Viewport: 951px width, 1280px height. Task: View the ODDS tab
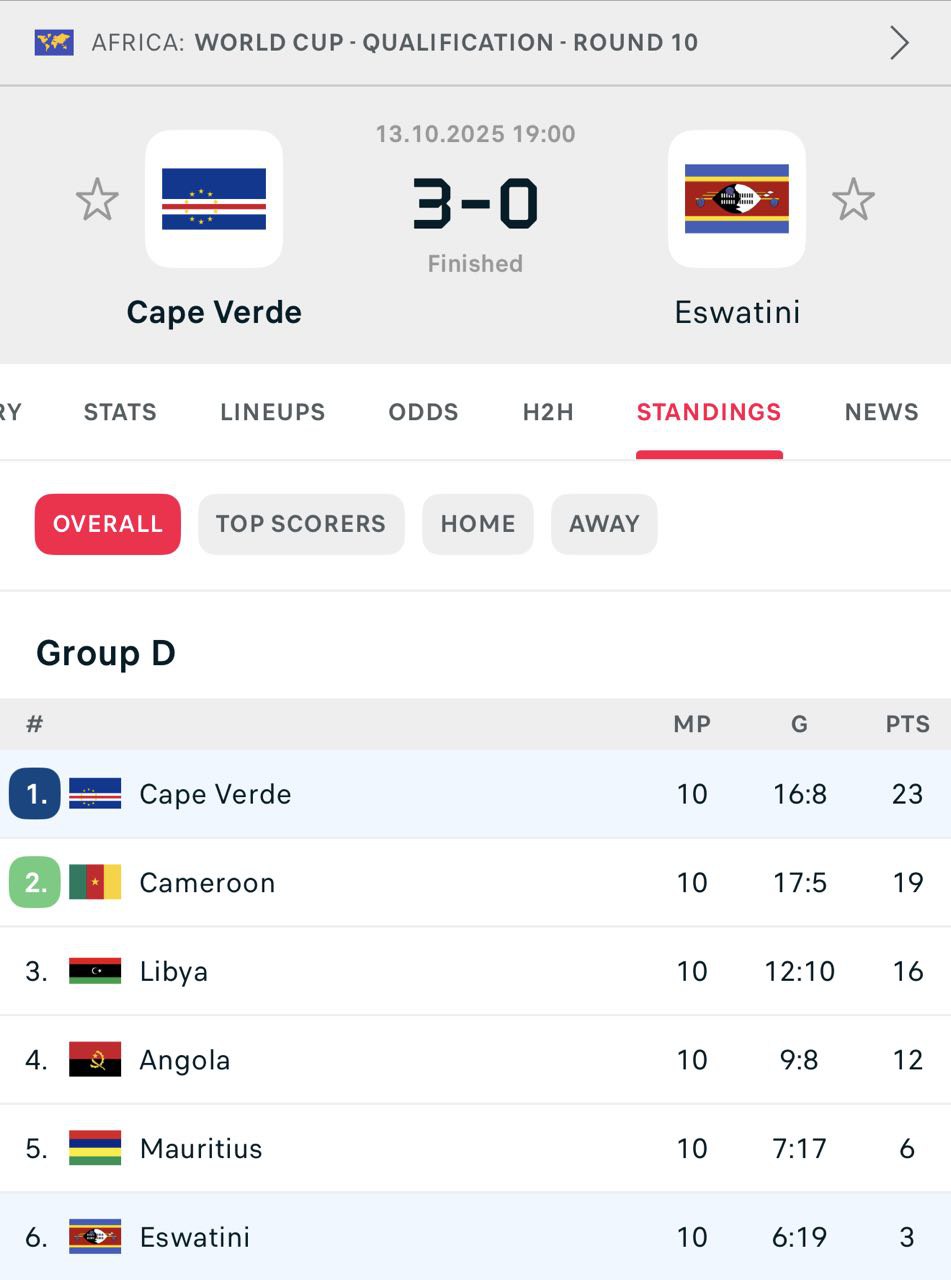423,412
